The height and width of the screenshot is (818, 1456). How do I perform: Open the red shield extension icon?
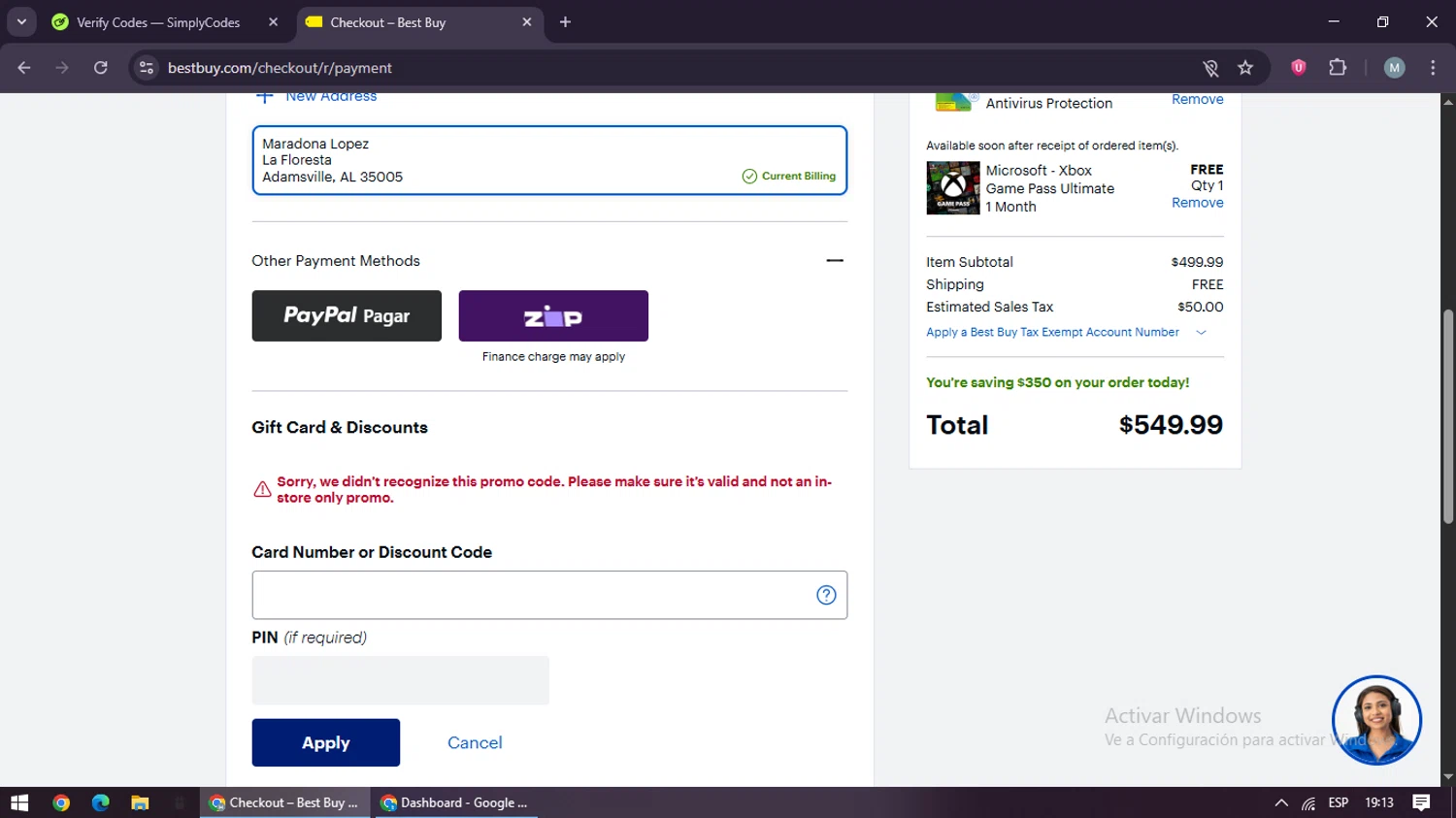pos(1298,67)
